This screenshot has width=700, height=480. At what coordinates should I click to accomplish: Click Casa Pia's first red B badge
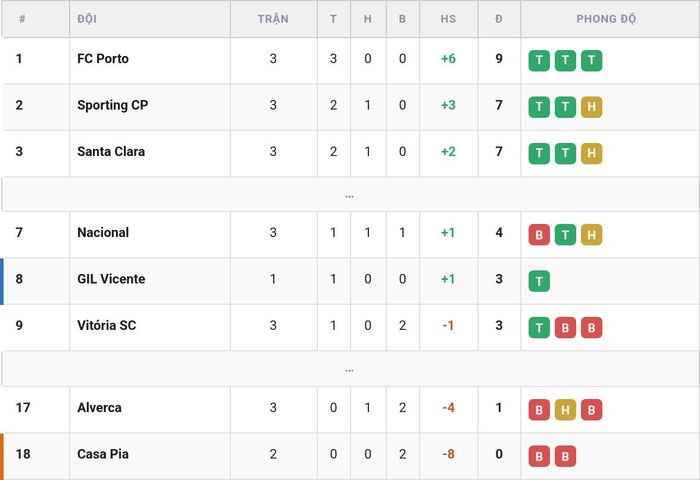click(539, 456)
